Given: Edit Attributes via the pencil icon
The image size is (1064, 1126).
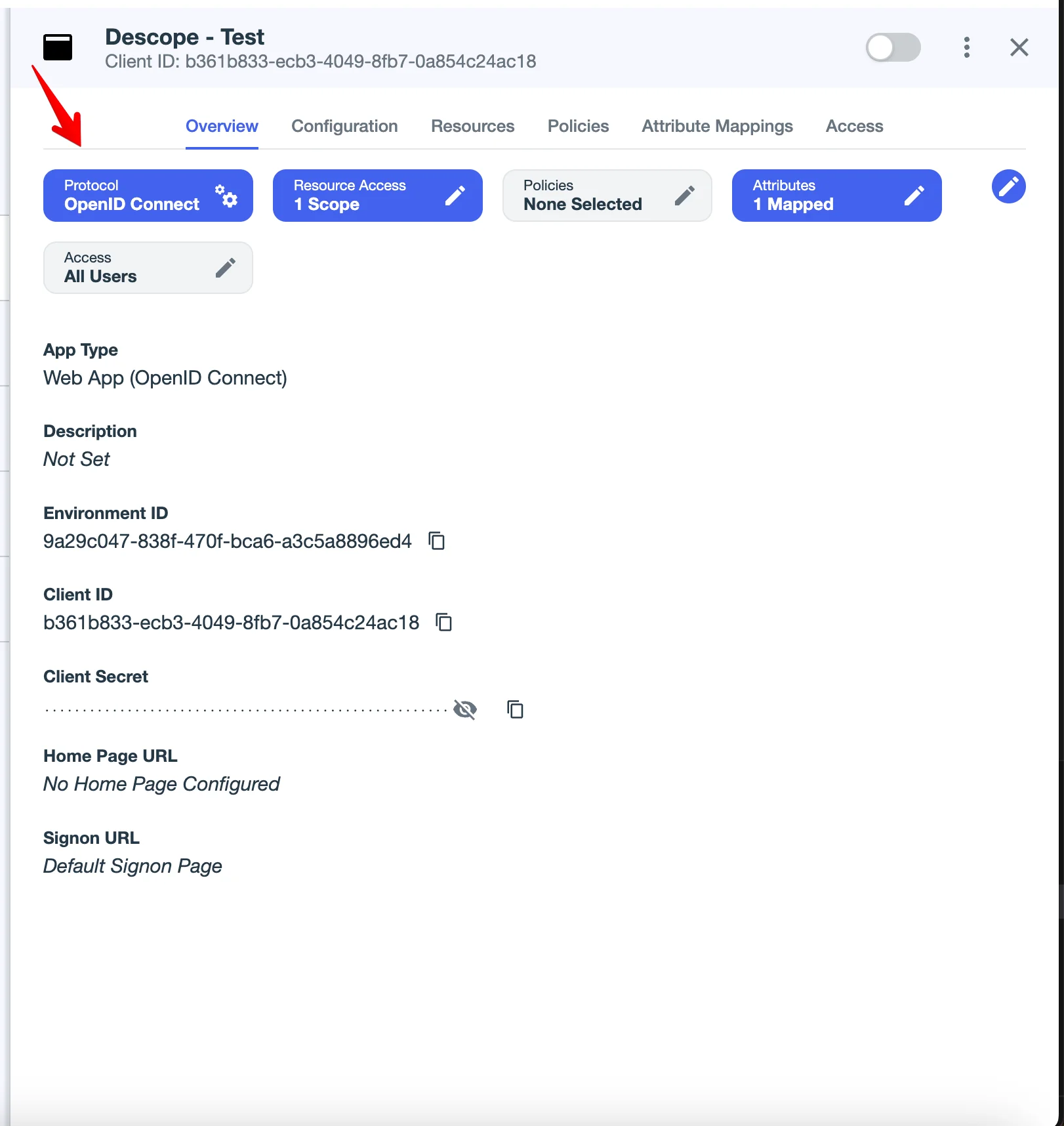Looking at the screenshot, I should tap(914, 196).
